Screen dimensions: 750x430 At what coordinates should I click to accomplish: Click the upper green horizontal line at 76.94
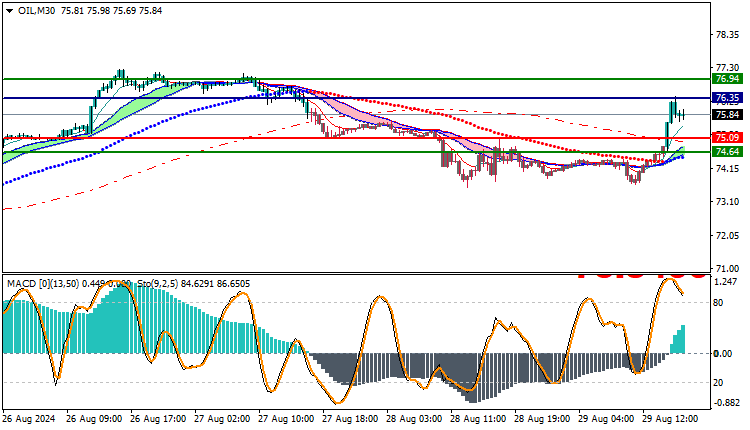point(356,79)
